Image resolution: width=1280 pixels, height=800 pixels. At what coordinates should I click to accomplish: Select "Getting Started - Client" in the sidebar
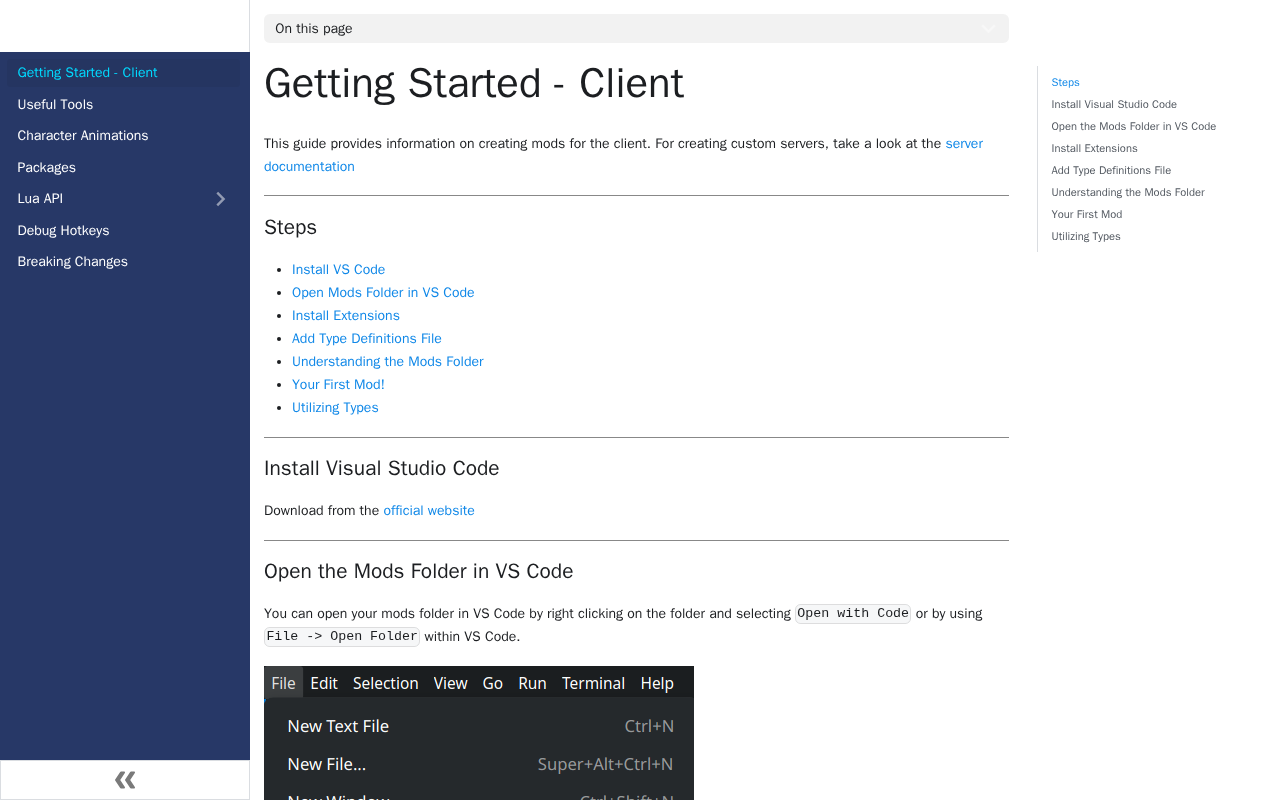(x=88, y=73)
